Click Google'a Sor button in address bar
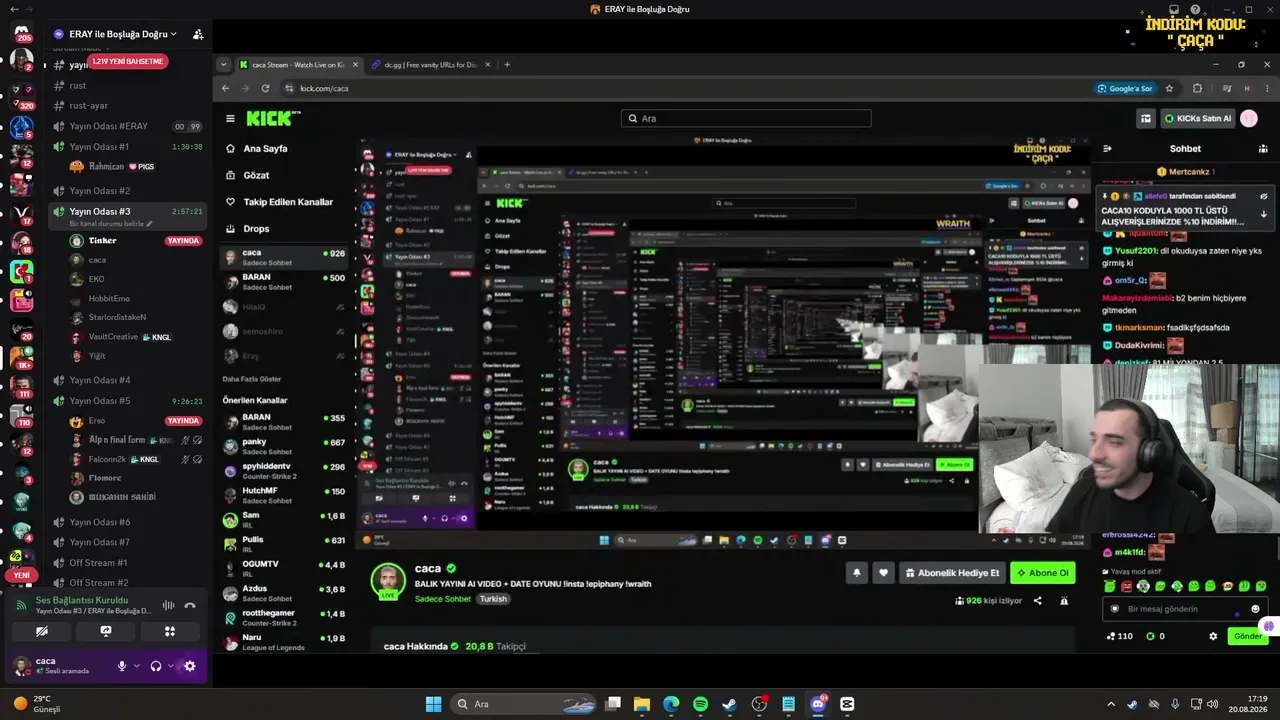The width and height of the screenshot is (1280, 720). [1126, 88]
